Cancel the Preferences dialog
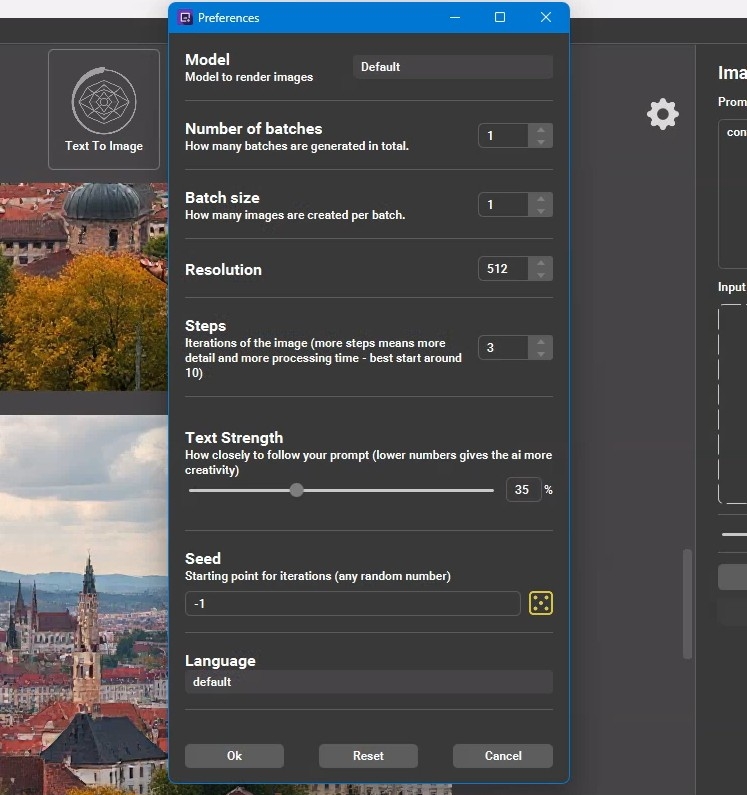The width and height of the screenshot is (747, 795). coord(502,756)
